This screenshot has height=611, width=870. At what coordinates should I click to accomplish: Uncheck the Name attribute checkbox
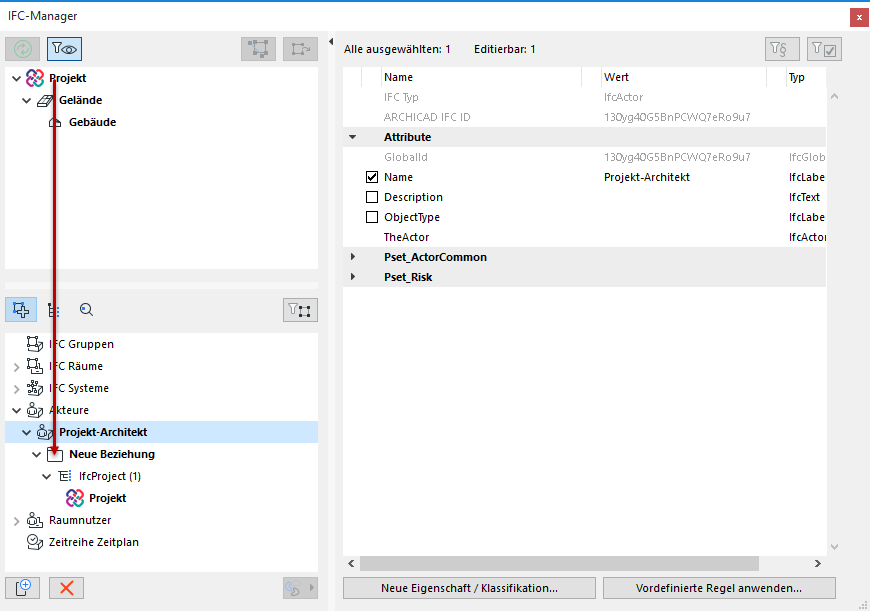pos(372,177)
